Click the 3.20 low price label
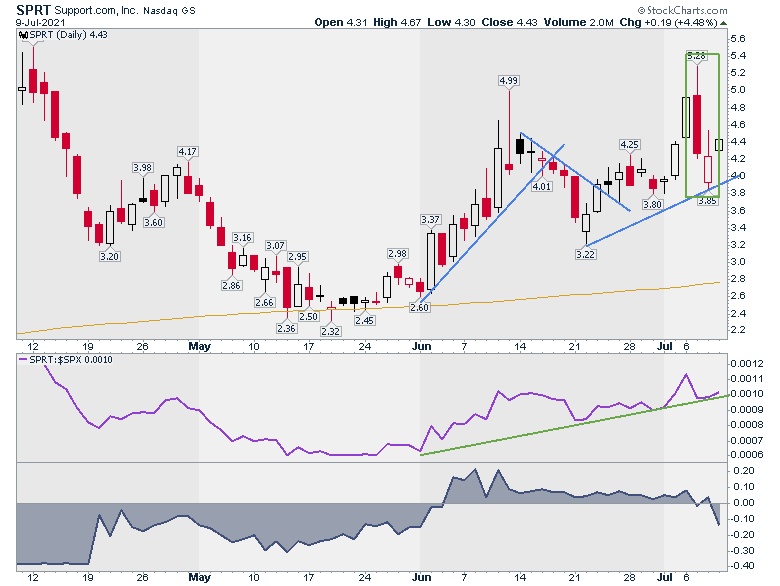 click(x=109, y=256)
